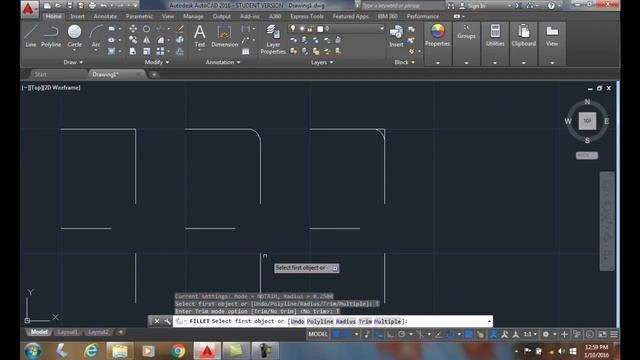Expand the Layers panel
640x360 pixels.
coord(322,62)
